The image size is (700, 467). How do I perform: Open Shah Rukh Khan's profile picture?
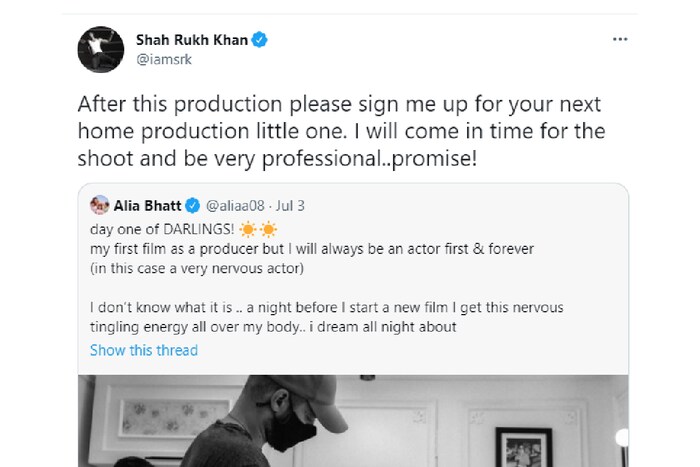click(100, 50)
